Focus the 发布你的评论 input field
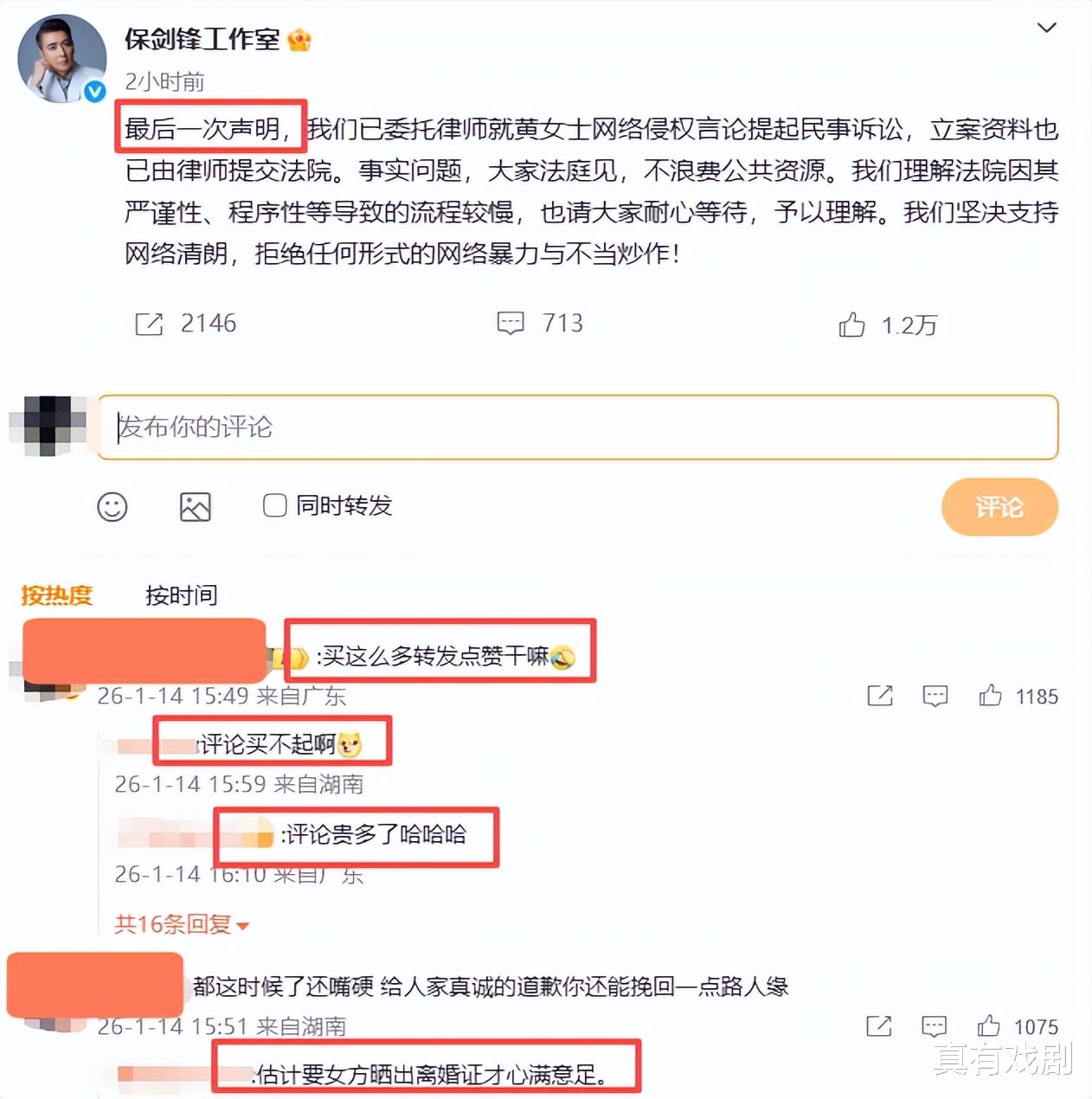 [578, 427]
